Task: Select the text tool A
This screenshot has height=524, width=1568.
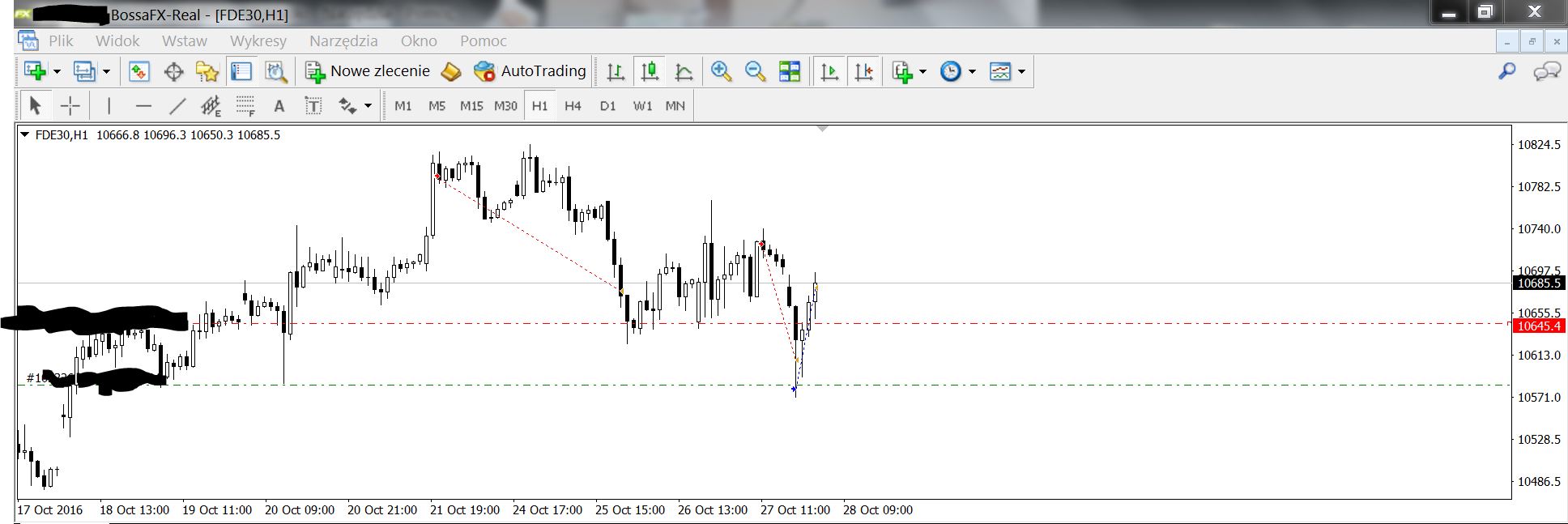Action: click(x=279, y=106)
